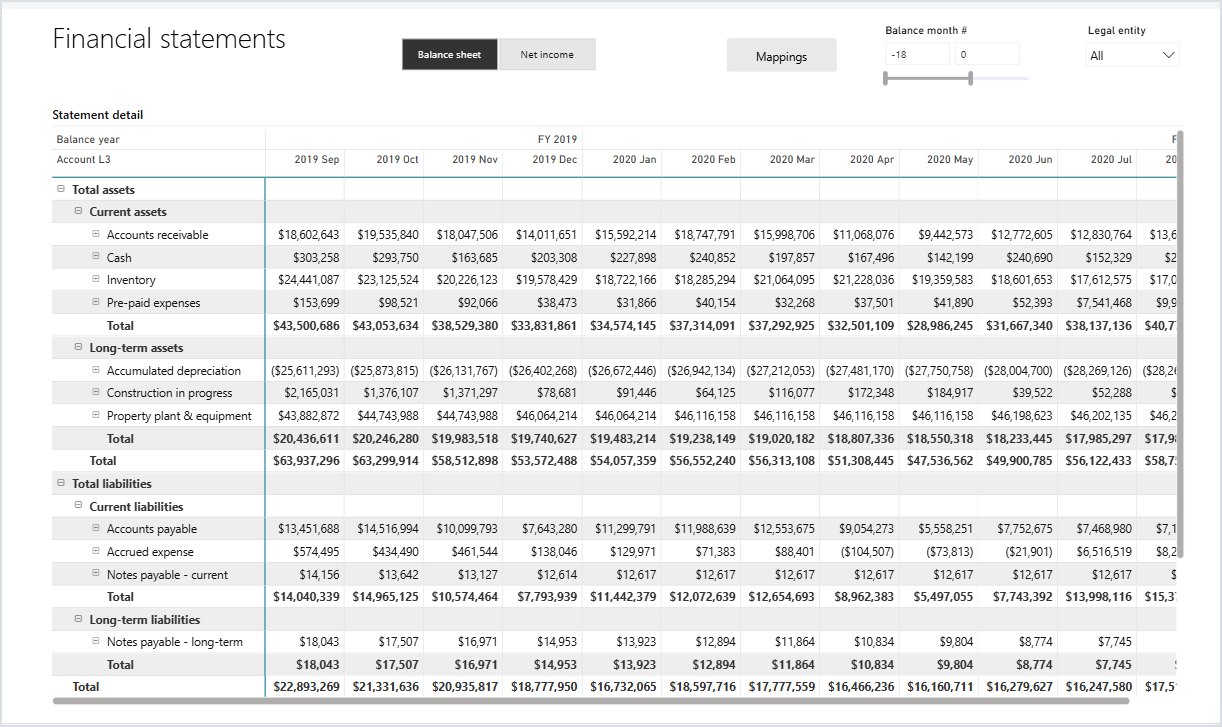Click the Balance month minimum value field
1222x727 pixels.
click(916, 54)
